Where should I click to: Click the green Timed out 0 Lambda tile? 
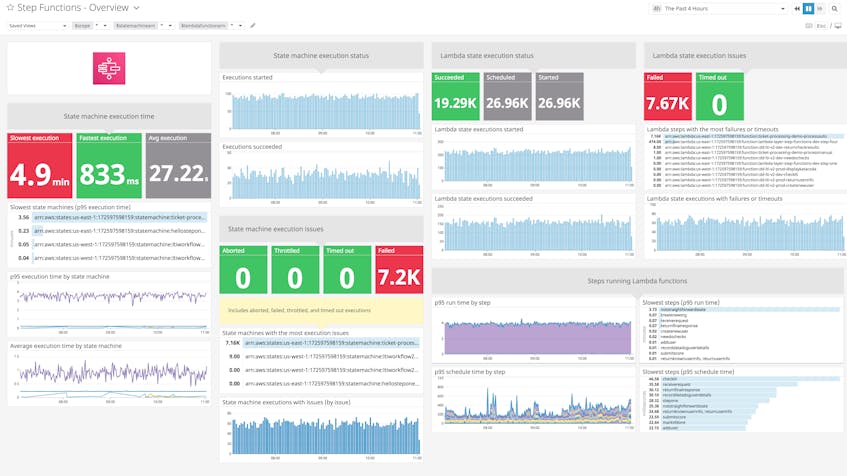720,96
